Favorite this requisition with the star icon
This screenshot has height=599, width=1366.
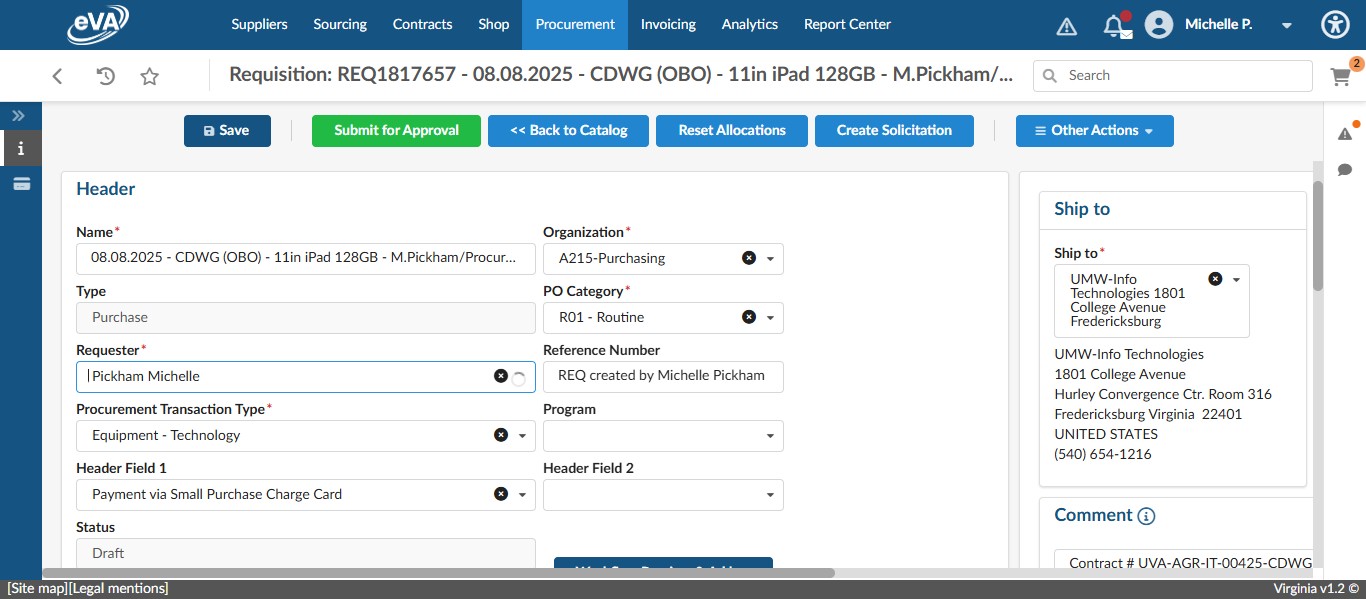(149, 75)
